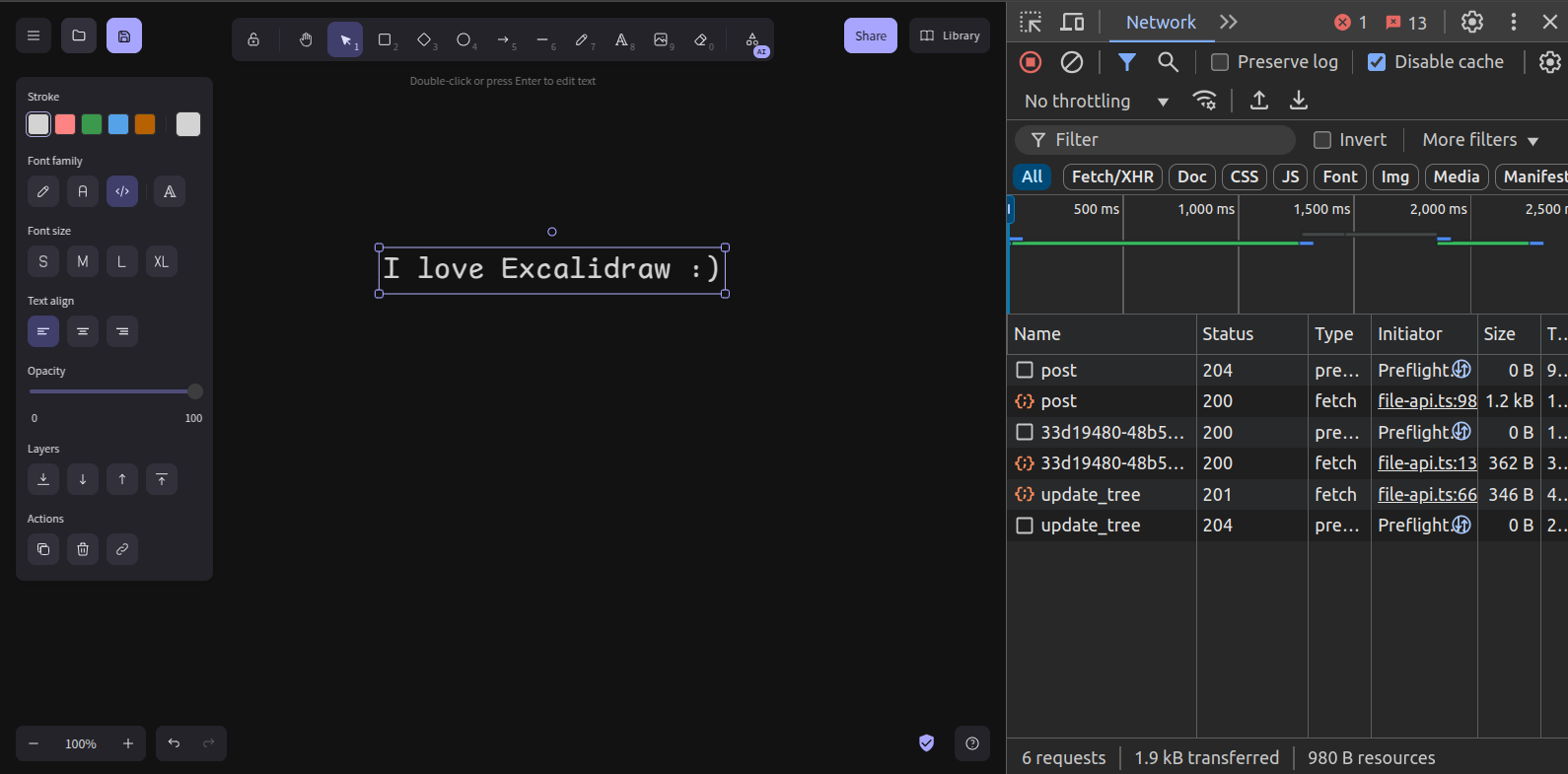Open more font family options
The height and width of the screenshot is (774, 1568).
(x=170, y=191)
